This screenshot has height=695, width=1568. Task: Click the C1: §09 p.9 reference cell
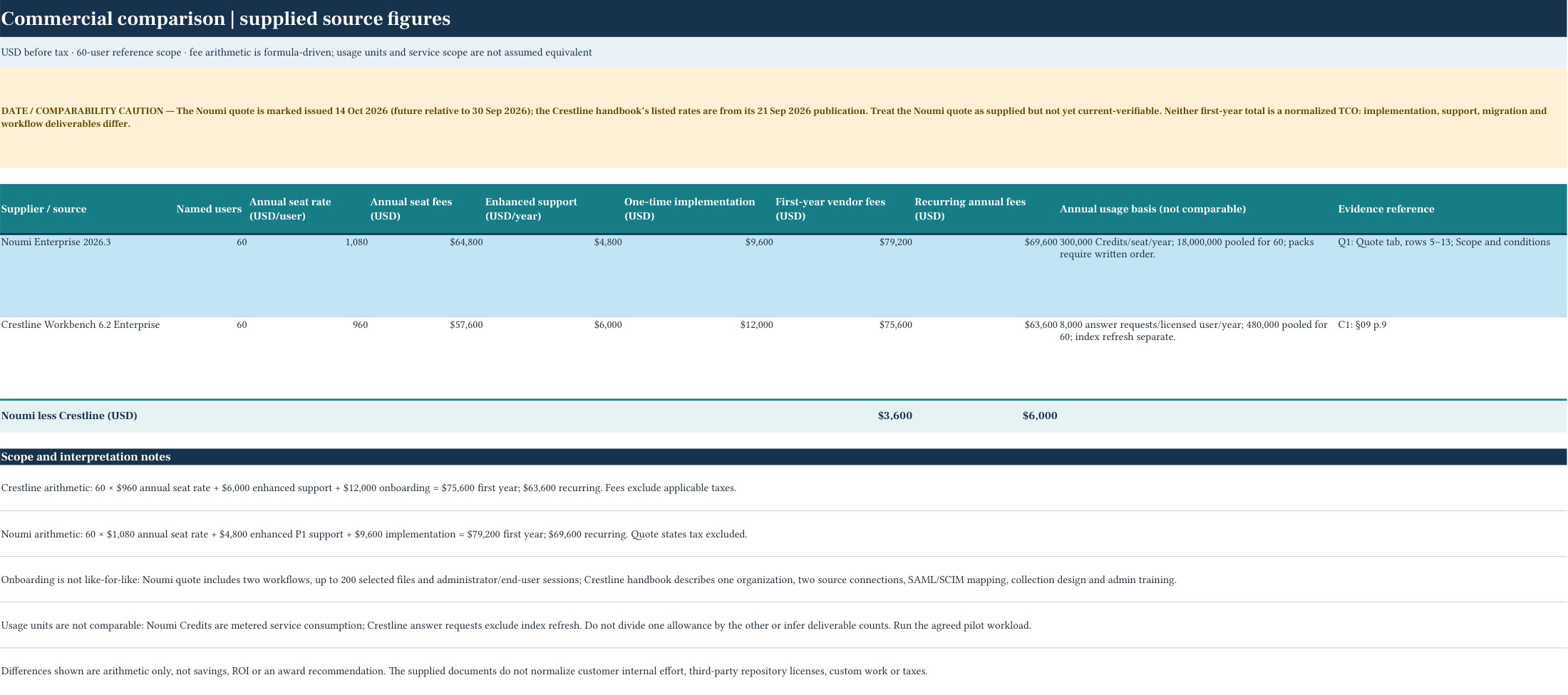tap(1452, 358)
